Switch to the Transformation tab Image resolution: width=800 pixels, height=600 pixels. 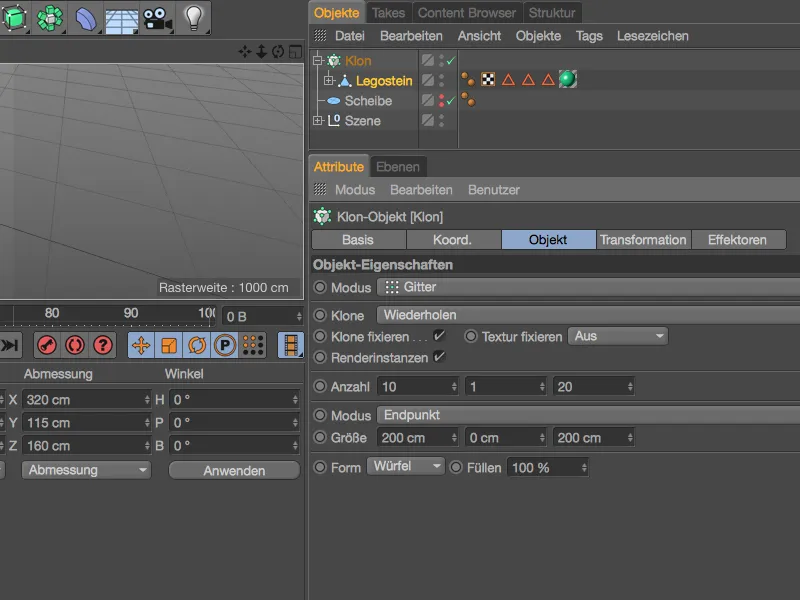[x=643, y=240]
